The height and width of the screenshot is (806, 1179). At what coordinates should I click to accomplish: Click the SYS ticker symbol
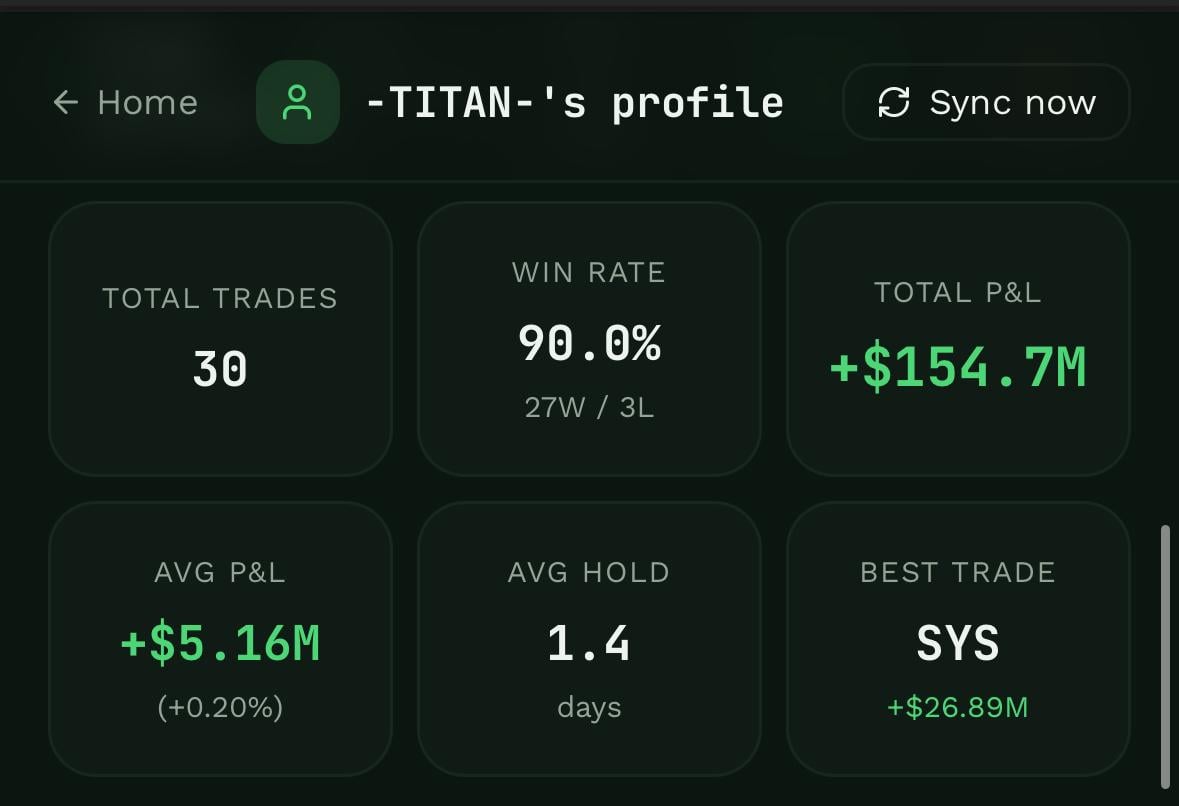point(958,644)
